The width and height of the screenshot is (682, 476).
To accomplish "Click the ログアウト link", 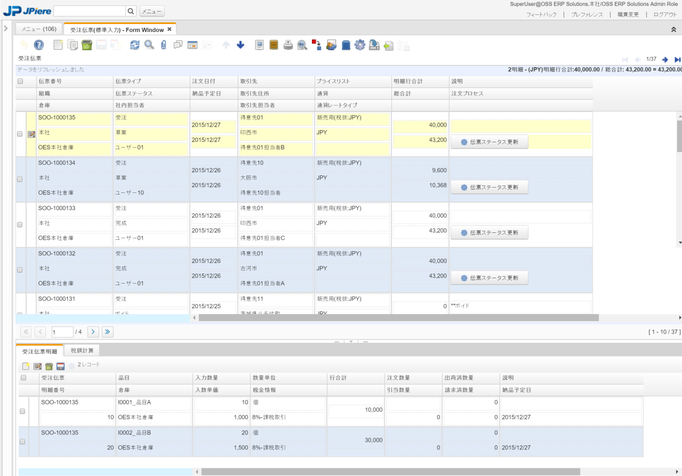I will [x=665, y=14].
